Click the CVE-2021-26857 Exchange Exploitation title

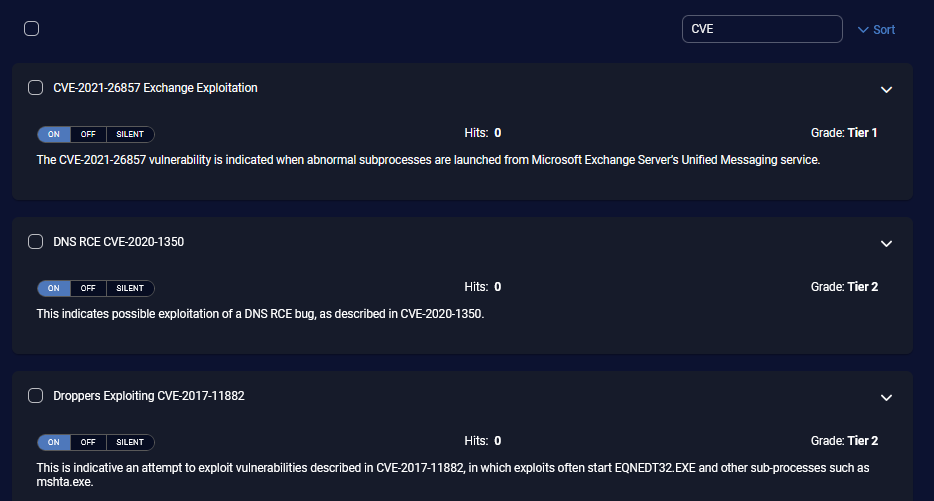pyautogui.click(x=155, y=88)
